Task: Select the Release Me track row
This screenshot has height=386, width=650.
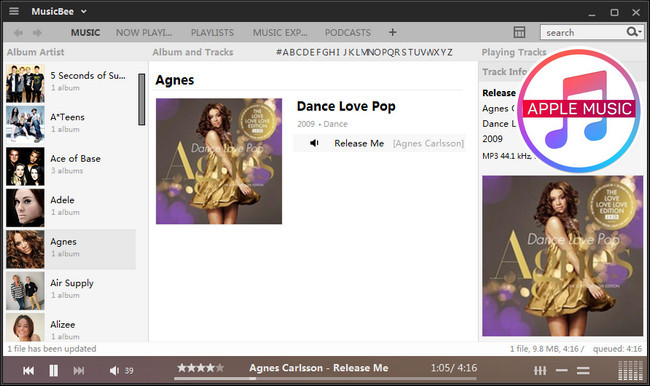Action: point(380,143)
